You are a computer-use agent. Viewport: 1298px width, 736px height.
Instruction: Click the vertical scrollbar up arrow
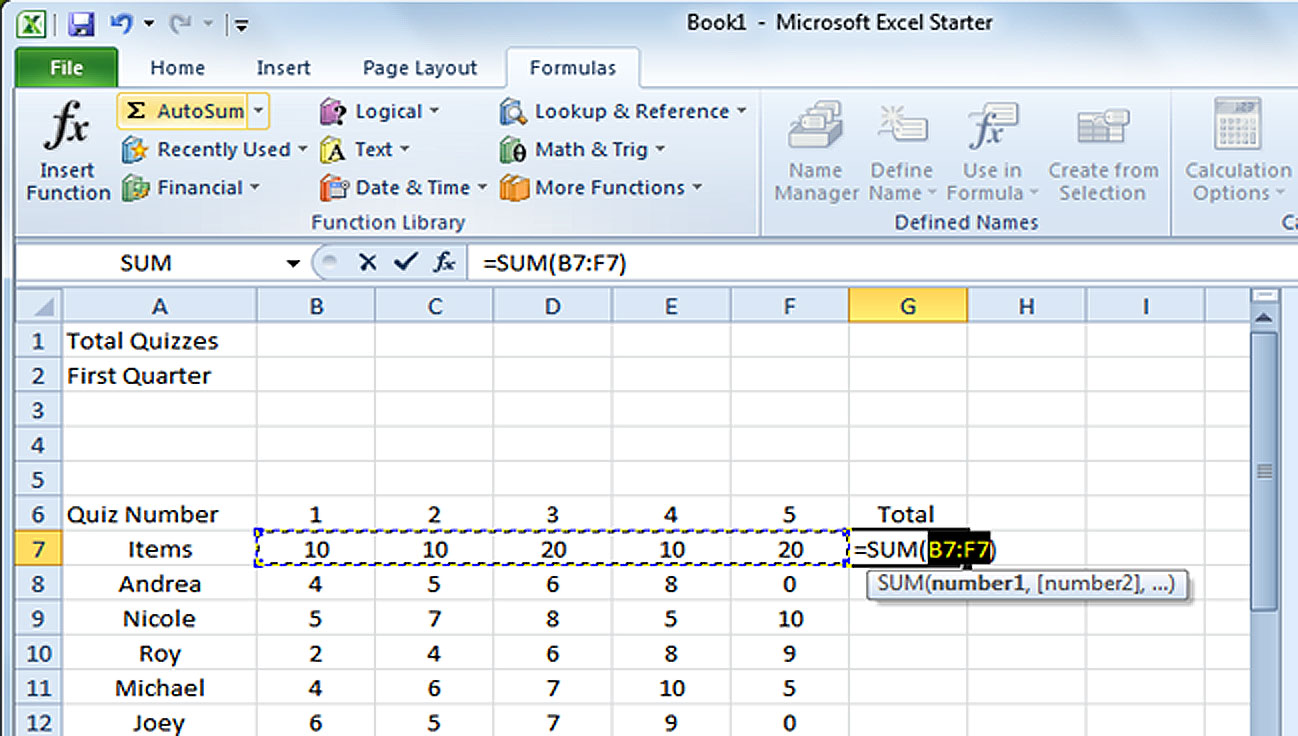1264,318
